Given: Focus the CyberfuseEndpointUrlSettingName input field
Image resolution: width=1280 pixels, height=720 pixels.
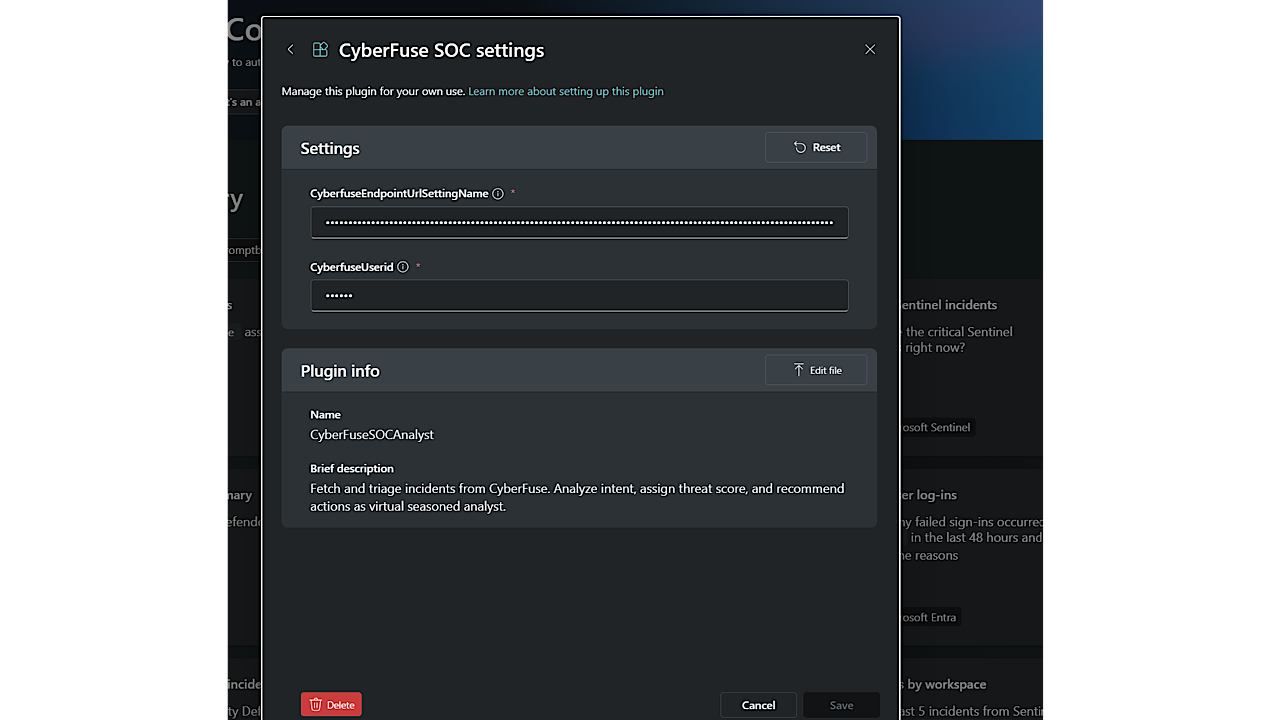Looking at the screenshot, I should [x=579, y=222].
